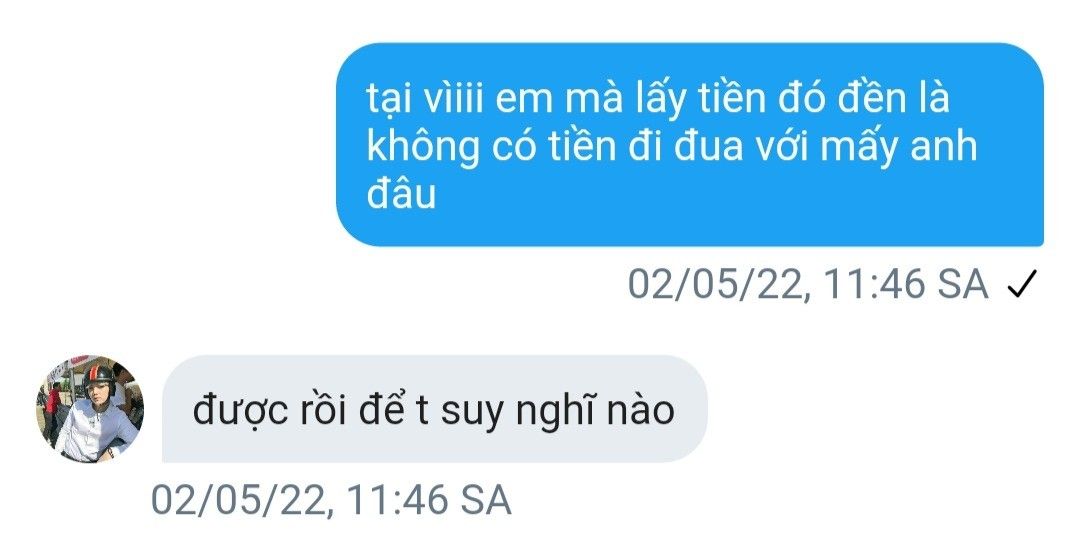
Task: Open the sender's profile avatar photo
Action: point(90,409)
